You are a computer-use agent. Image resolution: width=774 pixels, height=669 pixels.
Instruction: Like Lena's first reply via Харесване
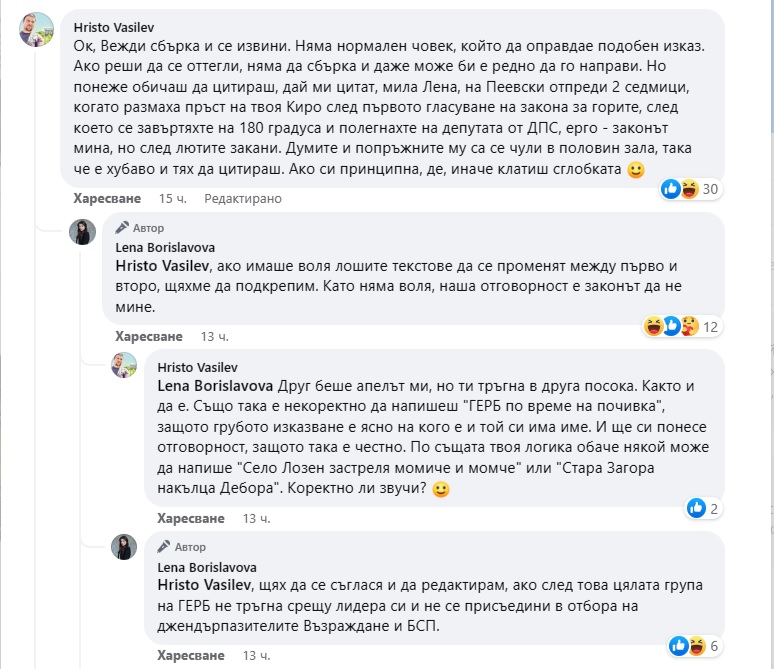(x=149, y=336)
